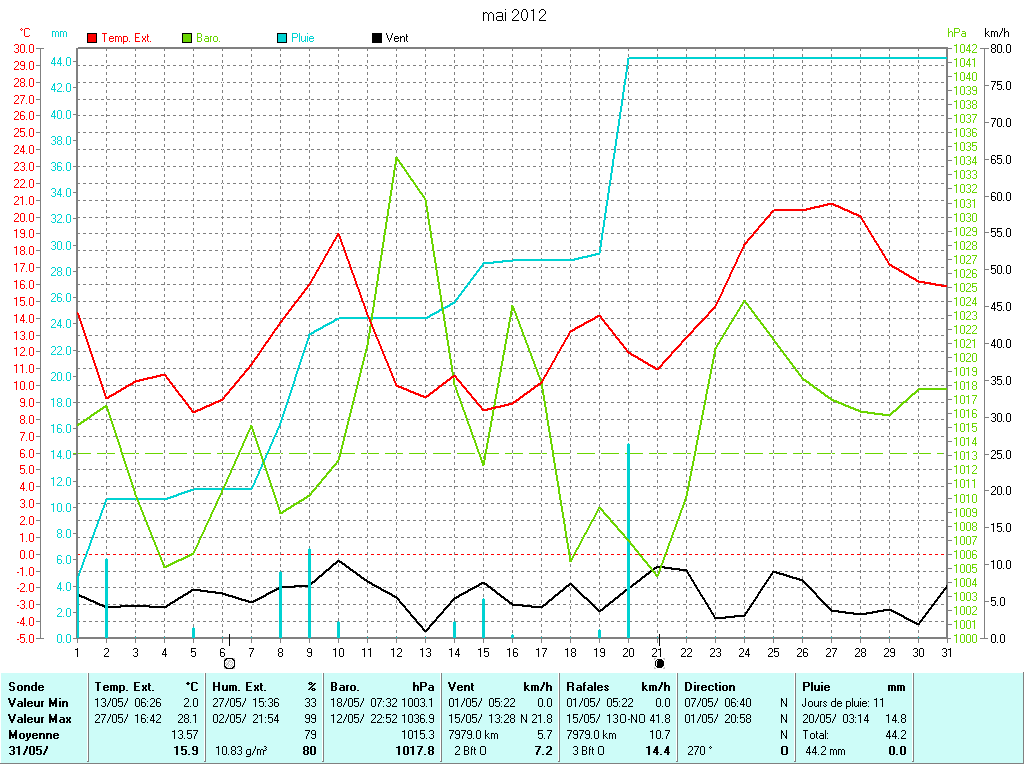Click the hPa axis unit label
The image size is (1024, 764).
point(956,33)
